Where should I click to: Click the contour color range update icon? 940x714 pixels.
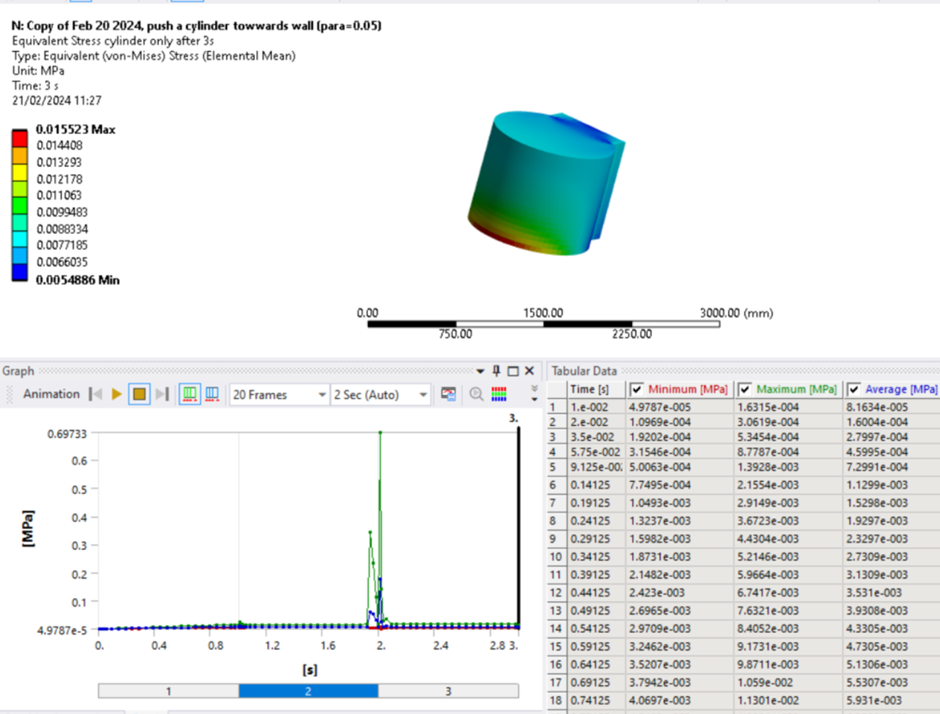[x=499, y=394]
